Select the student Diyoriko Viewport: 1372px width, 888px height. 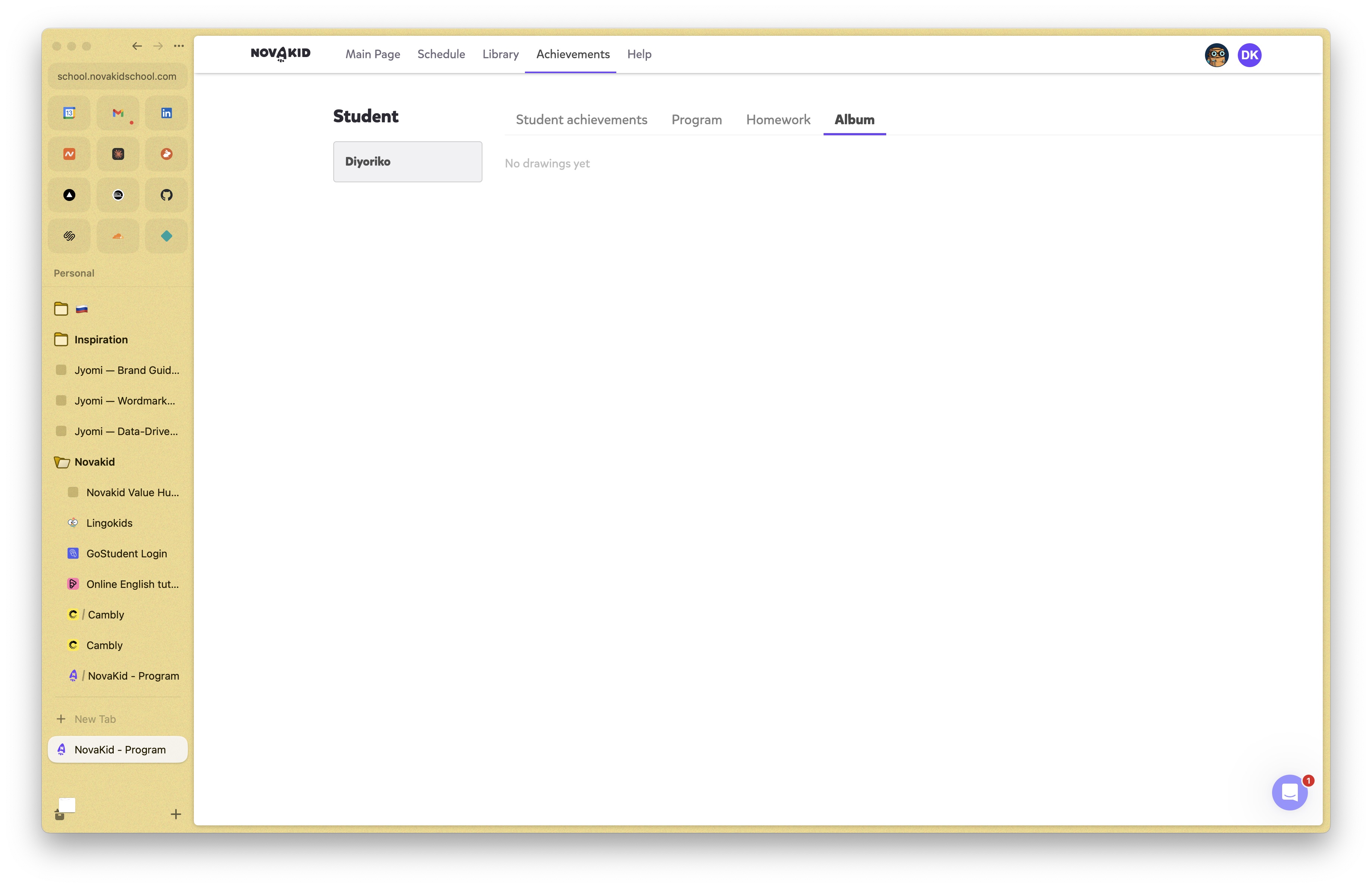(x=407, y=162)
